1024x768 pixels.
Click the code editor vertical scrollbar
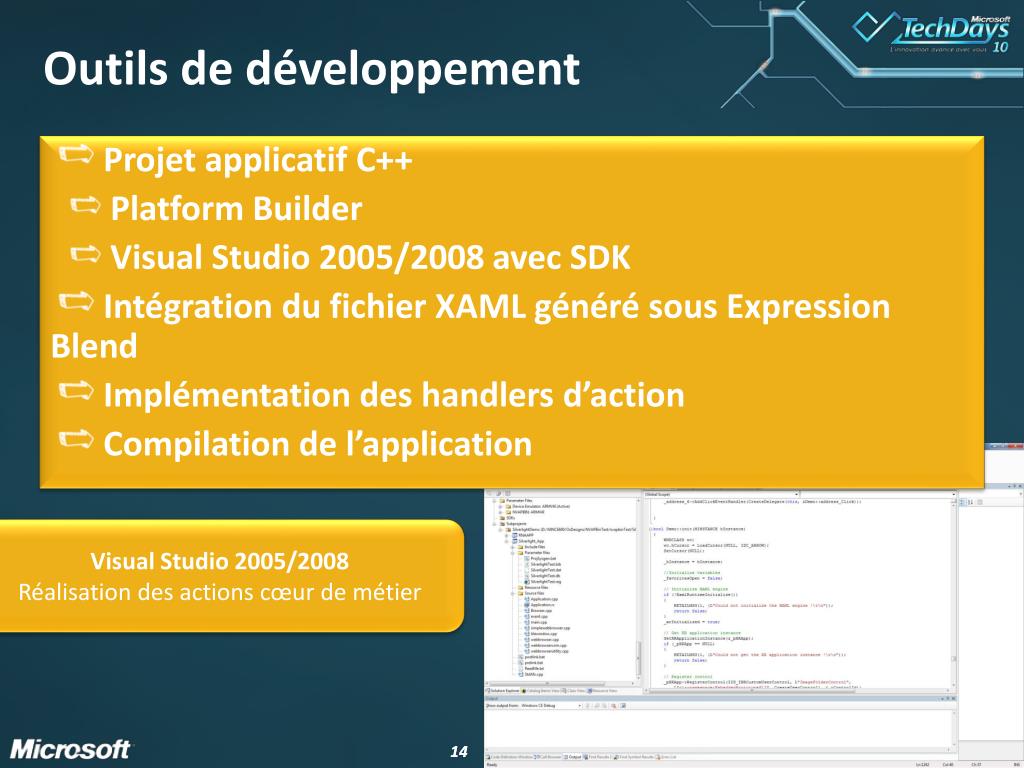coord(954,594)
